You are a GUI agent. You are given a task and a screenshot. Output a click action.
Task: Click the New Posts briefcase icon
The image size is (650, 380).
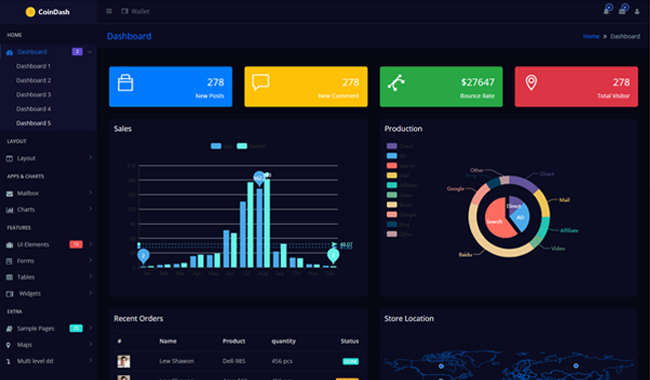pos(125,82)
